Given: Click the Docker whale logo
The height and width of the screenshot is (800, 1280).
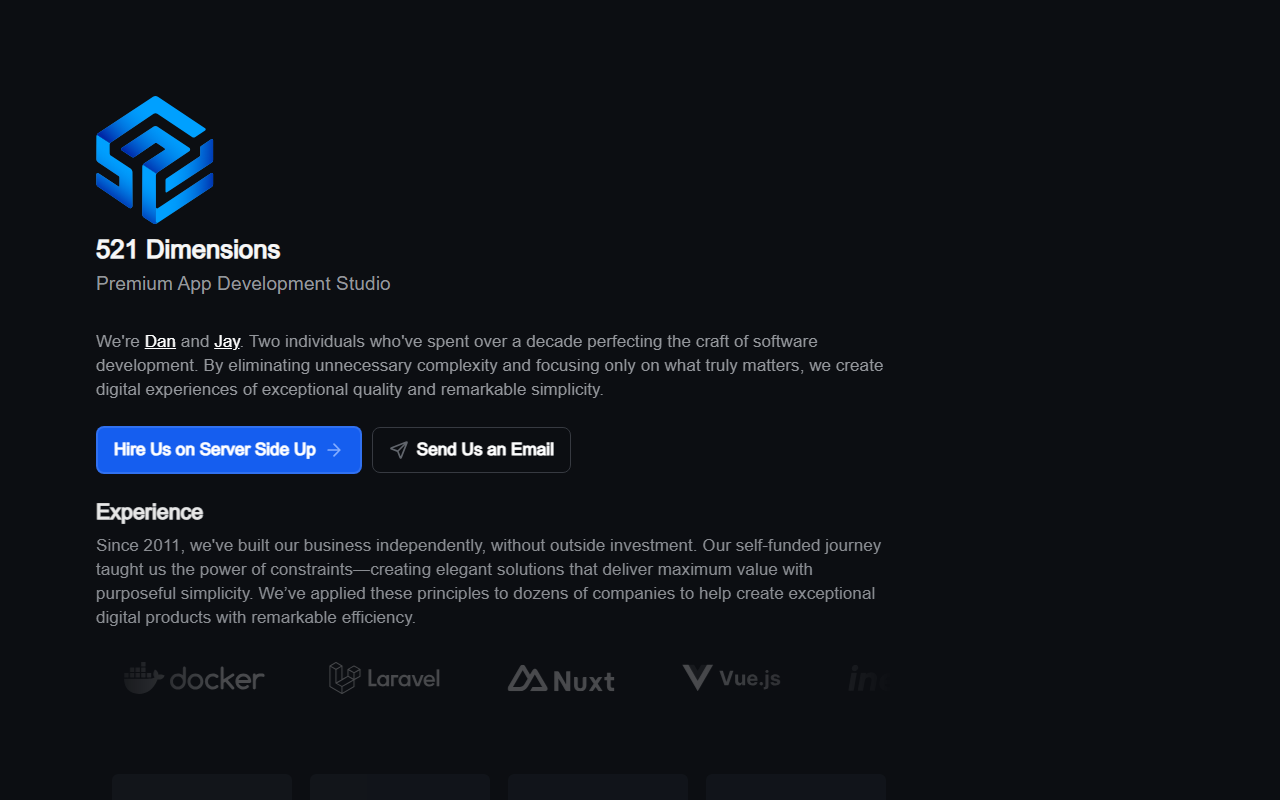Looking at the screenshot, I should coord(194,679).
